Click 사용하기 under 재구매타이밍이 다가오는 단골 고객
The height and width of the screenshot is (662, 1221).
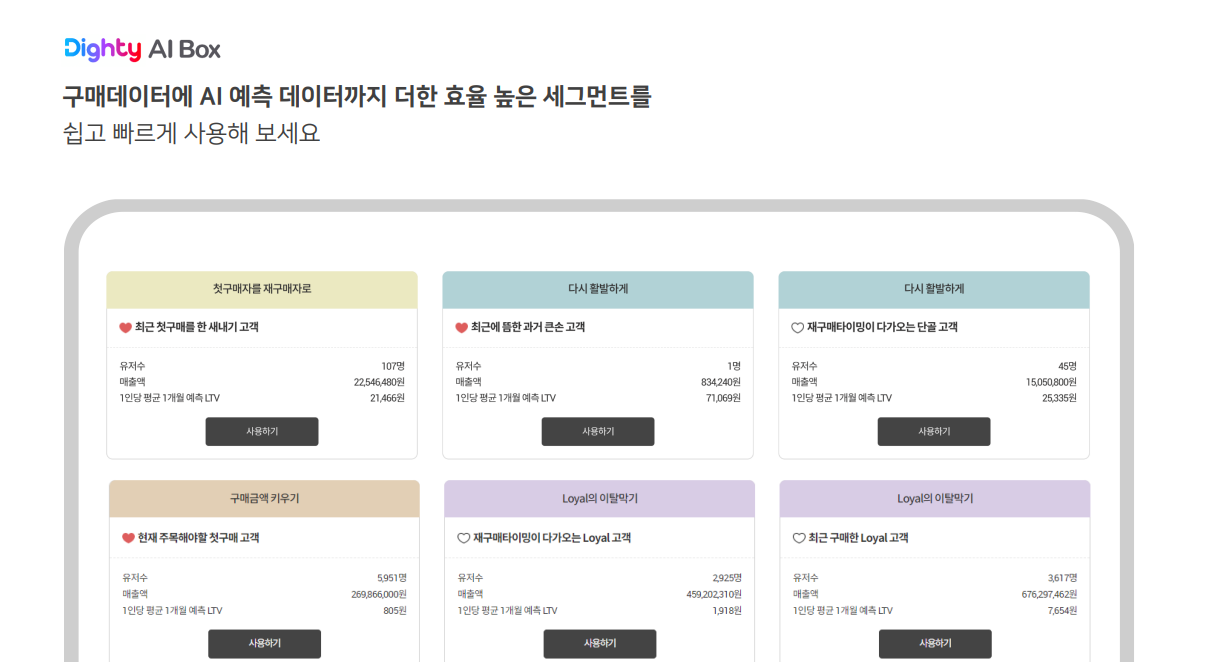934,432
